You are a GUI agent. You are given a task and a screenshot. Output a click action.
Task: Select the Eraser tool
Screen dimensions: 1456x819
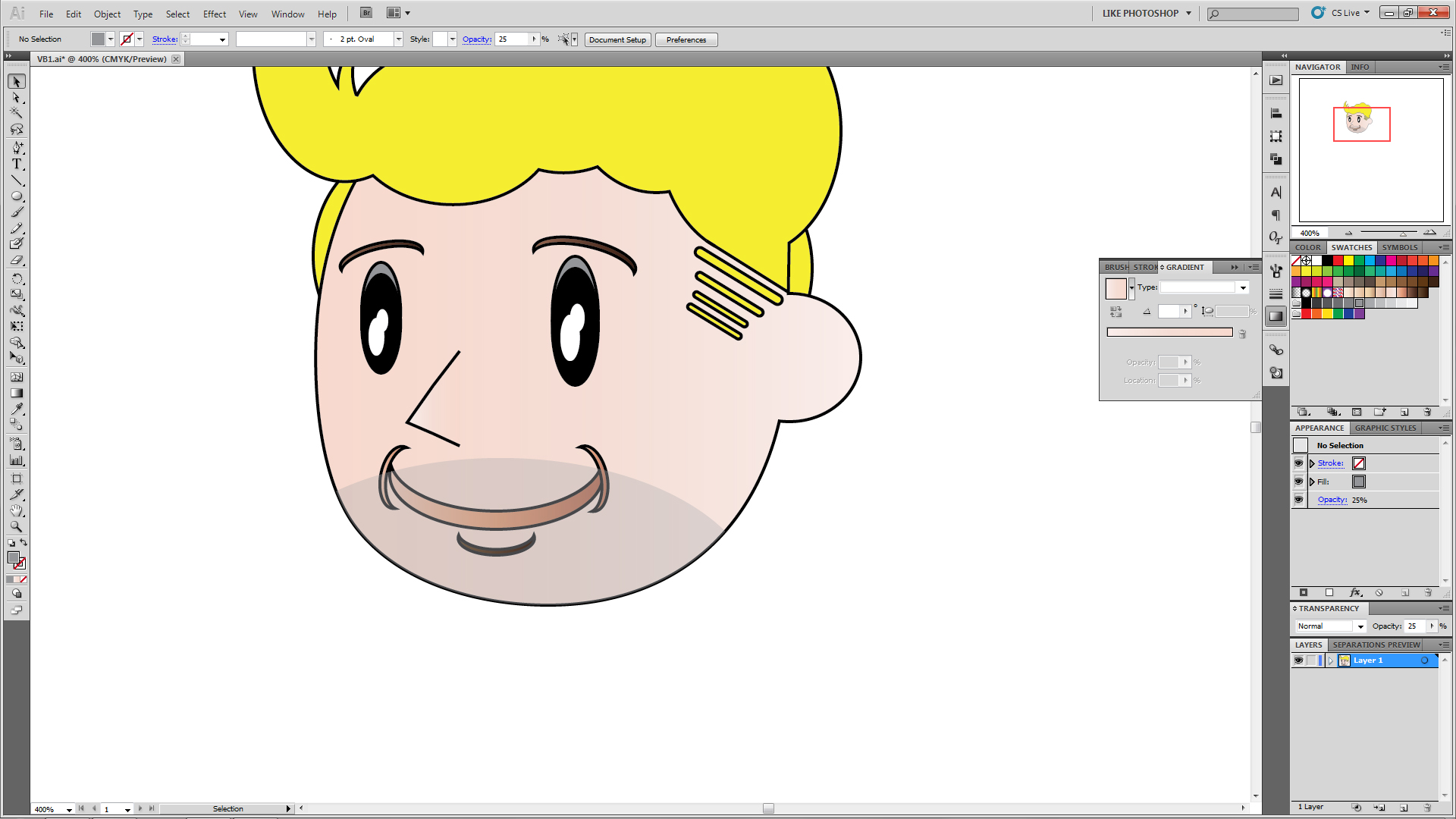click(17, 261)
